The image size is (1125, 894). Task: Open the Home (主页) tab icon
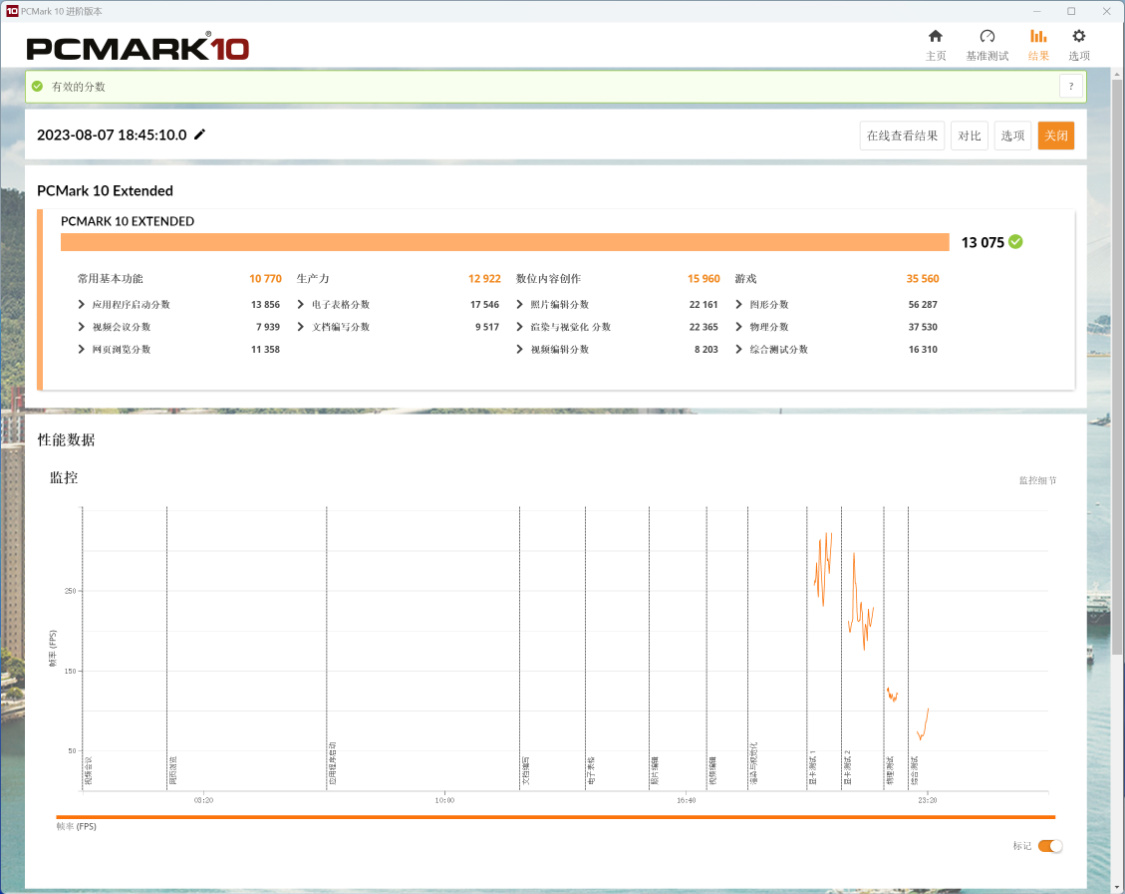[935, 37]
